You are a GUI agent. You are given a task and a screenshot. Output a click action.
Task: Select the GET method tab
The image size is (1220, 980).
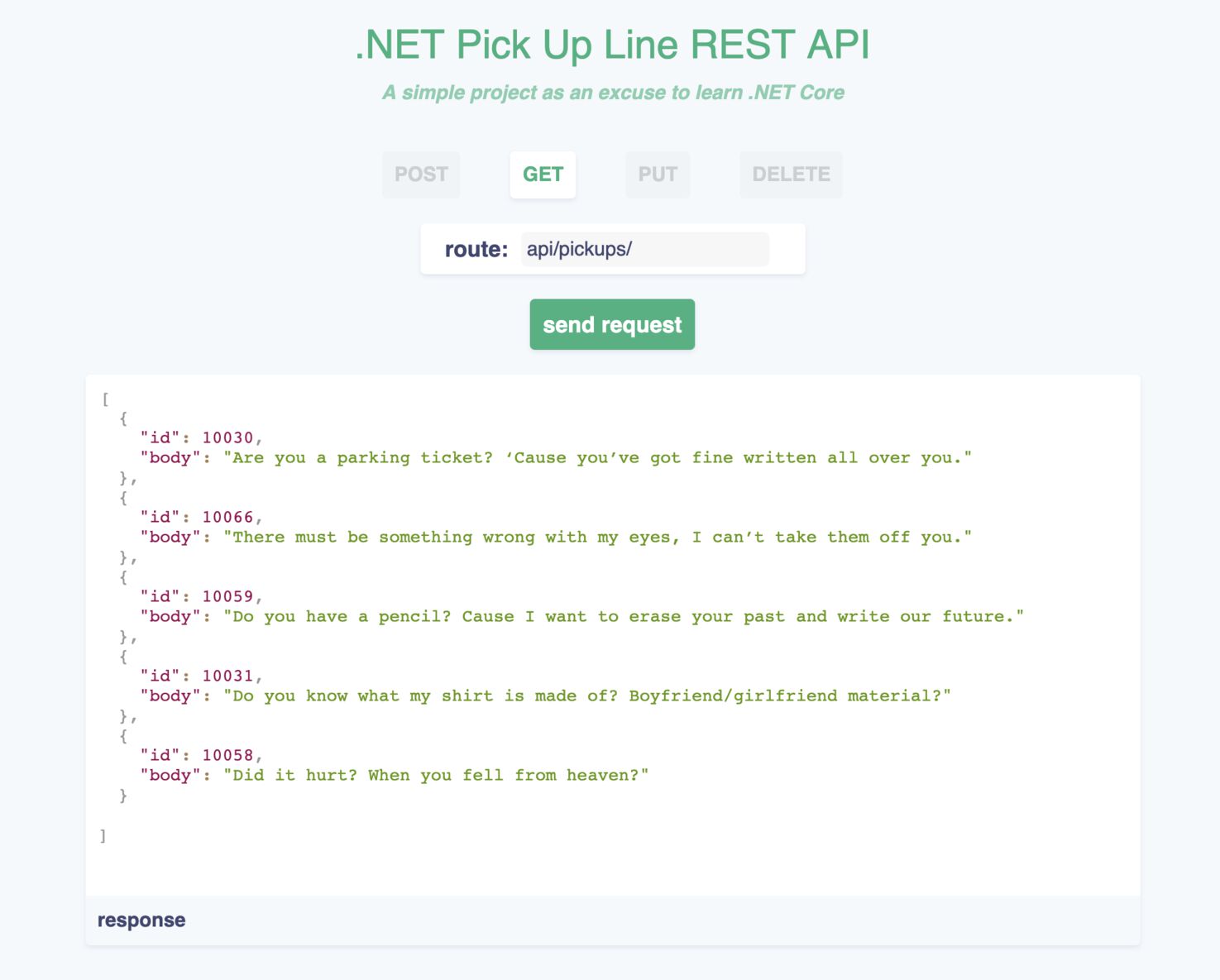click(543, 174)
